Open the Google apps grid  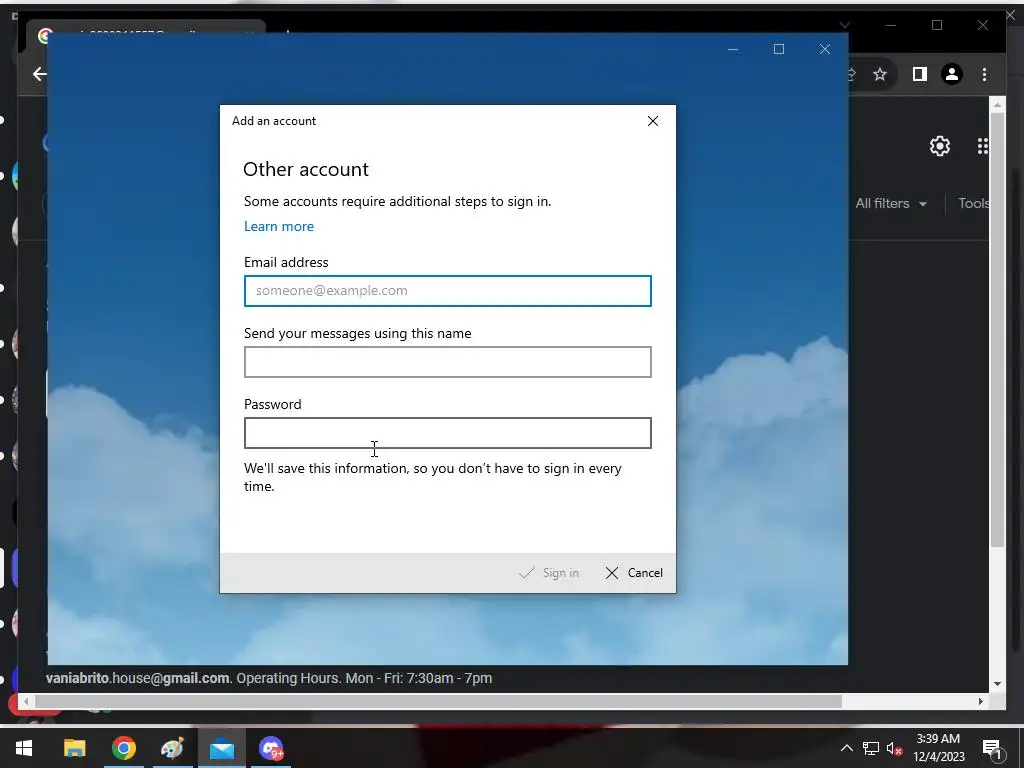(x=983, y=146)
